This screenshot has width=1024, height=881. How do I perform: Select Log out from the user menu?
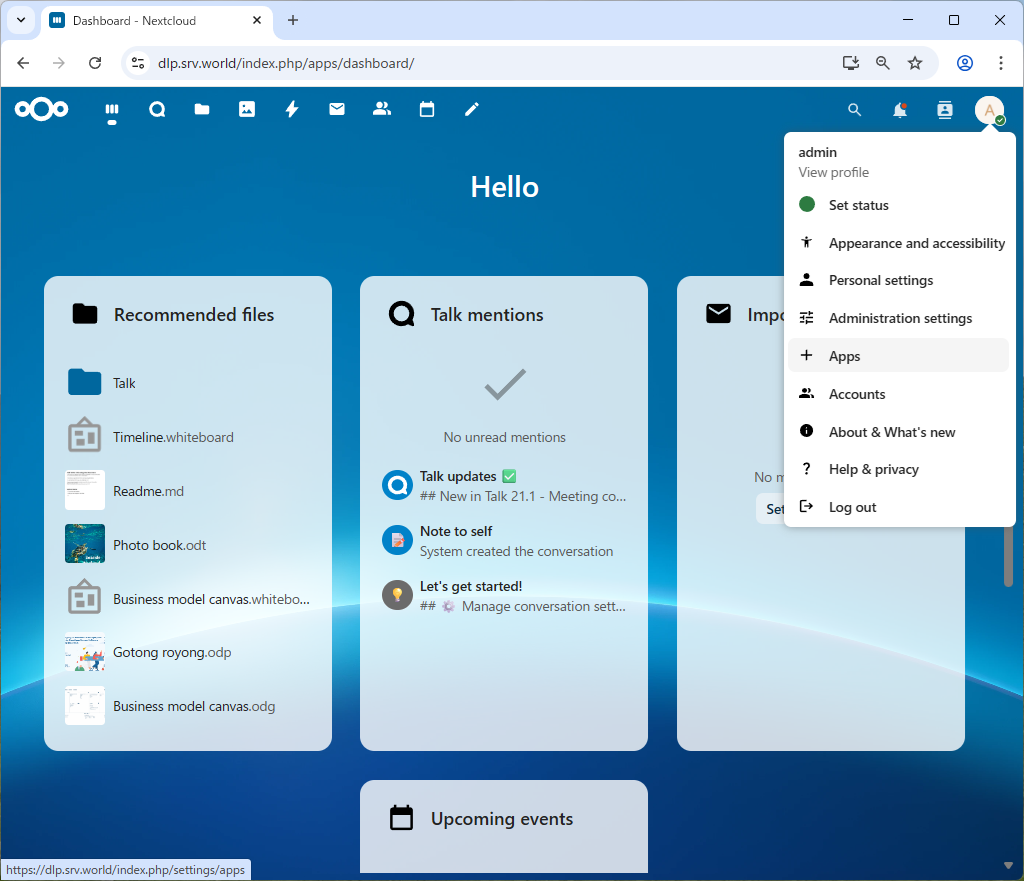(x=852, y=507)
